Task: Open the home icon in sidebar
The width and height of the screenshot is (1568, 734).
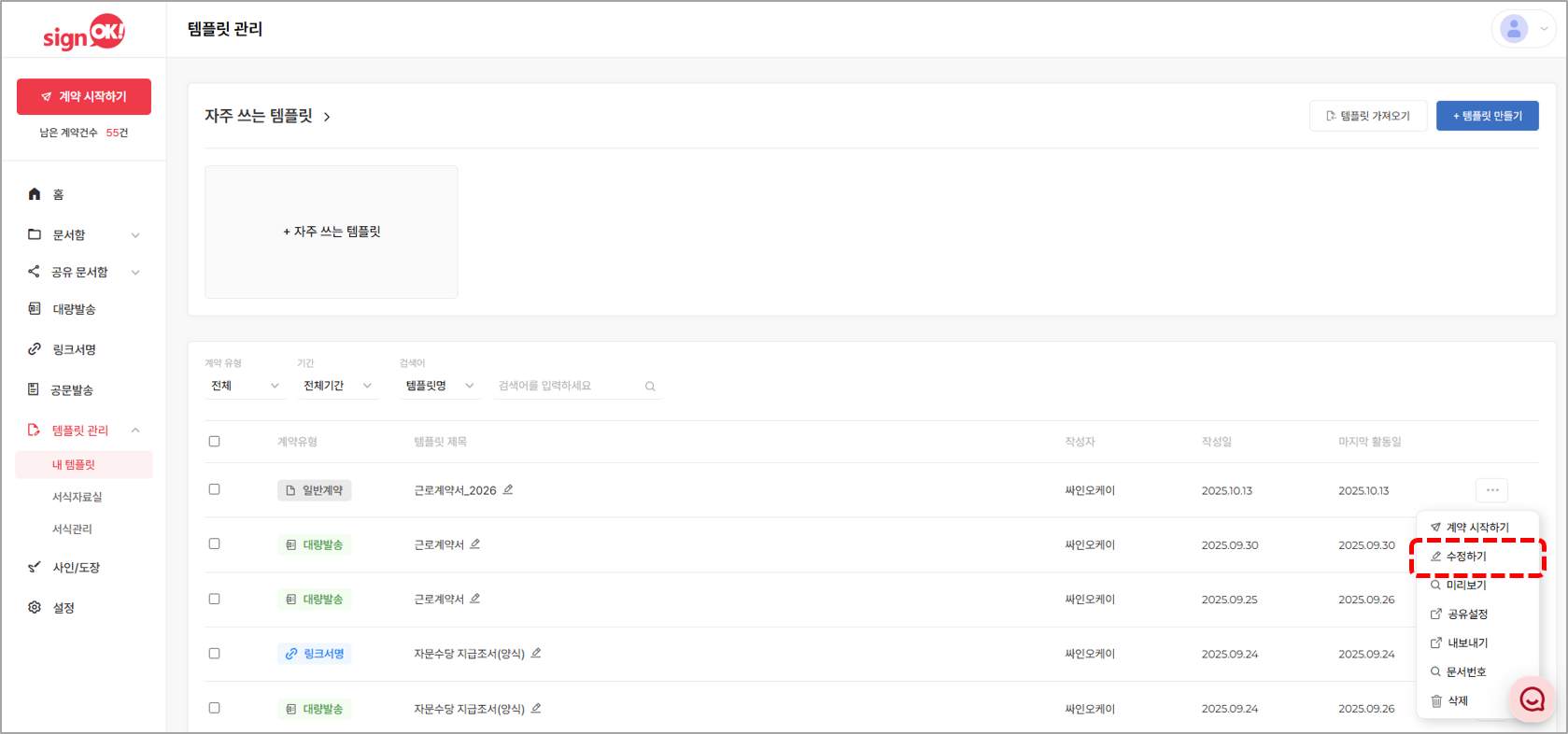Action: tap(35, 194)
